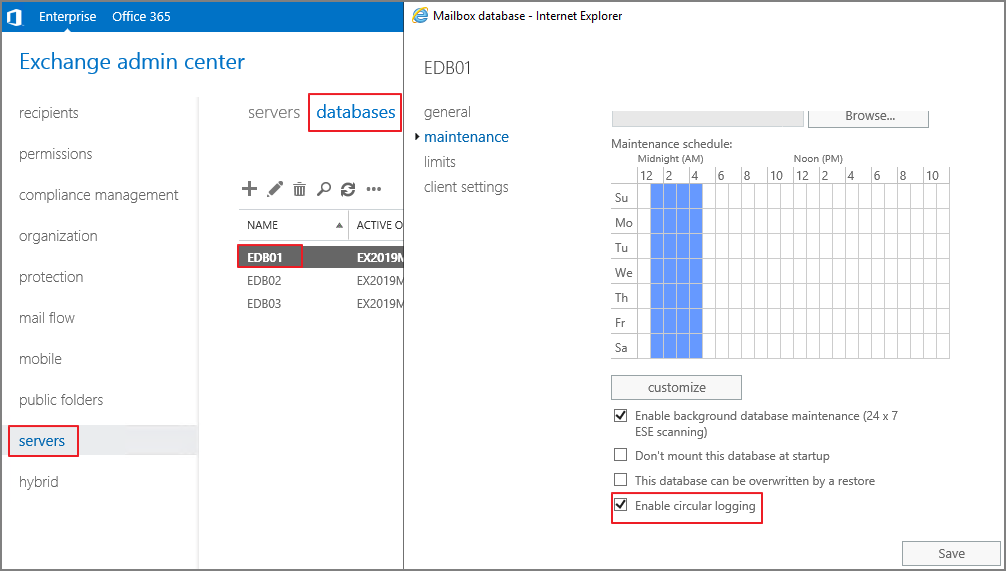
Task: Select the EDB03 database row
Action: 321,303
